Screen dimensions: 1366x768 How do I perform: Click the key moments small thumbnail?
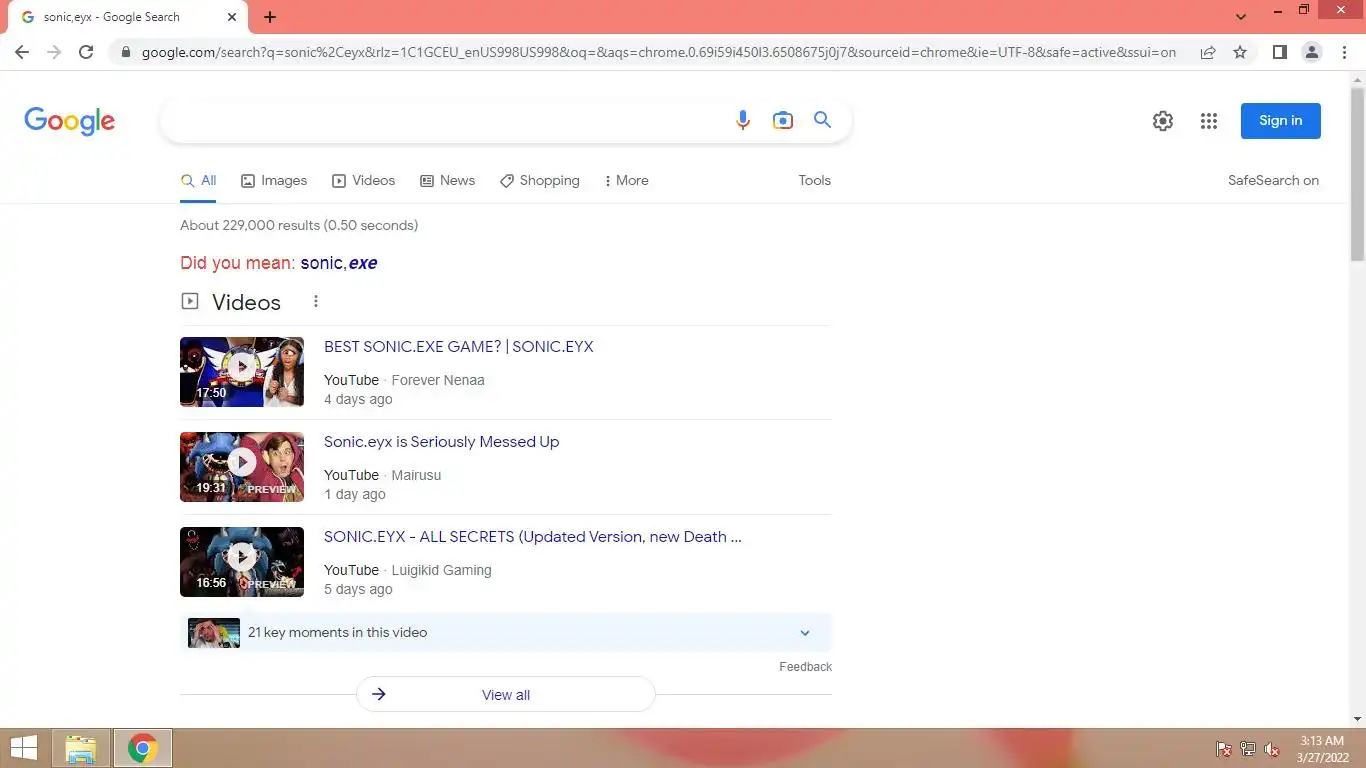[214, 633]
